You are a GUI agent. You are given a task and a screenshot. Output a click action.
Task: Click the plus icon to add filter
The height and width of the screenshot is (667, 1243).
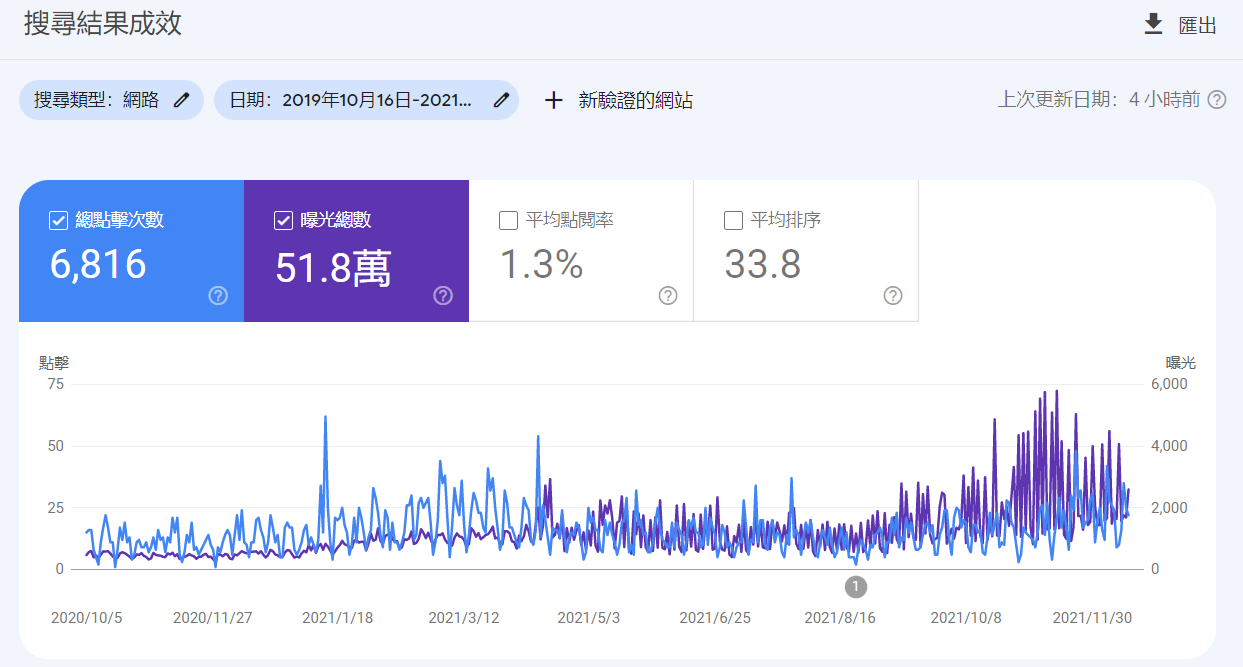[x=553, y=100]
